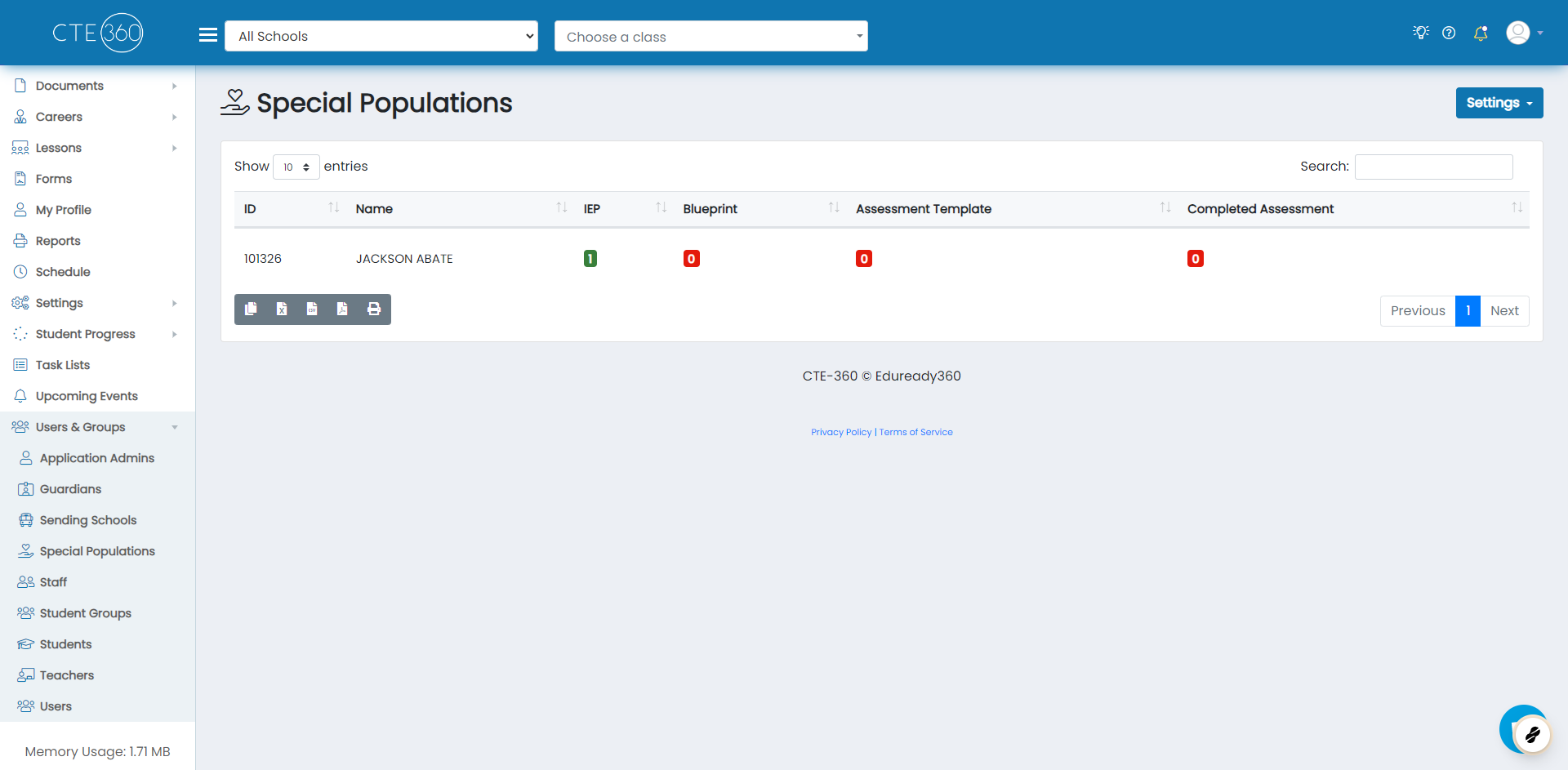The height and width of the screenshot is (770, 1568).
Task: Click the Guardians icon
Action: click(x=26, y=489)
